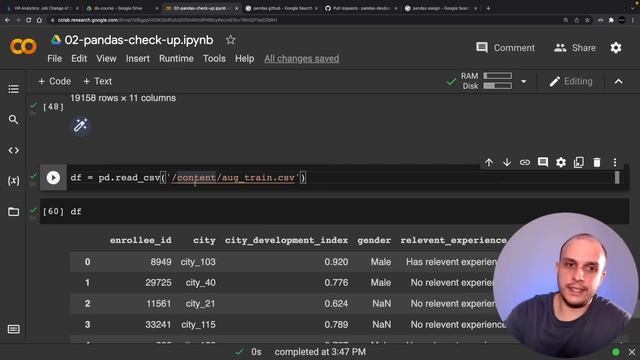This screenshot has height=360, width=640.
Task: Close the bottom status bar with X
Action: pos(632,352)
